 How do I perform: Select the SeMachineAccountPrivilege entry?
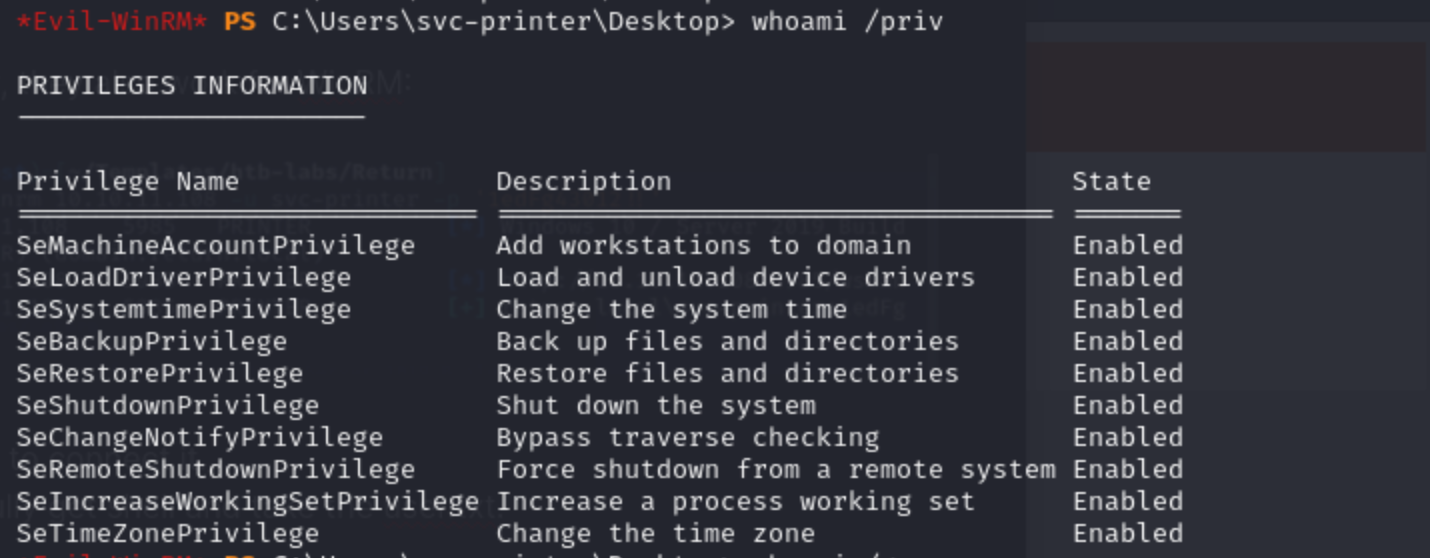click(x=215, y=246)
